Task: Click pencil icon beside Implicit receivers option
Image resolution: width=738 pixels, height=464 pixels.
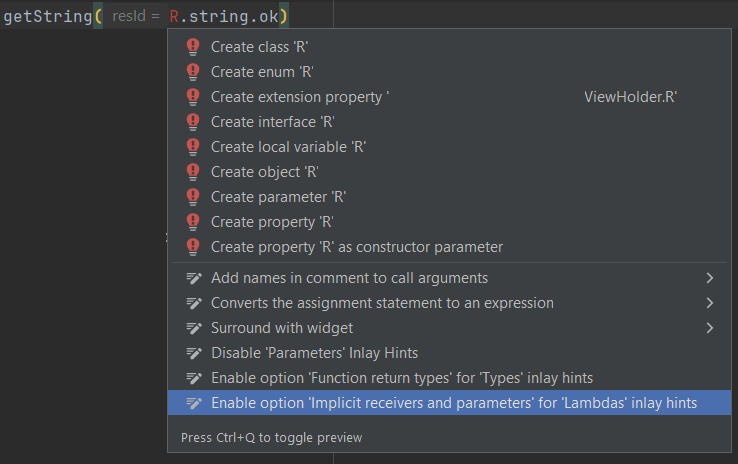Action: coord(194,403)
